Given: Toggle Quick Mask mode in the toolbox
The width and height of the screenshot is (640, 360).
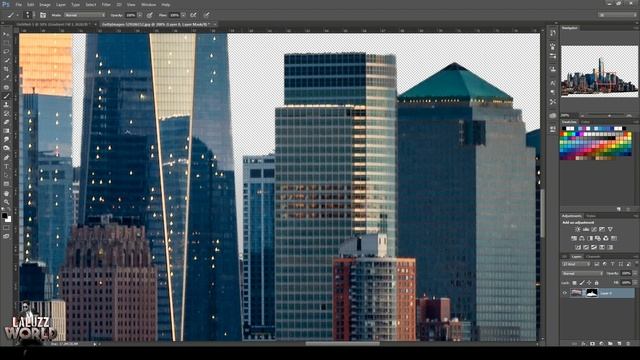Looking at the screenshot, I should [6, 228].
